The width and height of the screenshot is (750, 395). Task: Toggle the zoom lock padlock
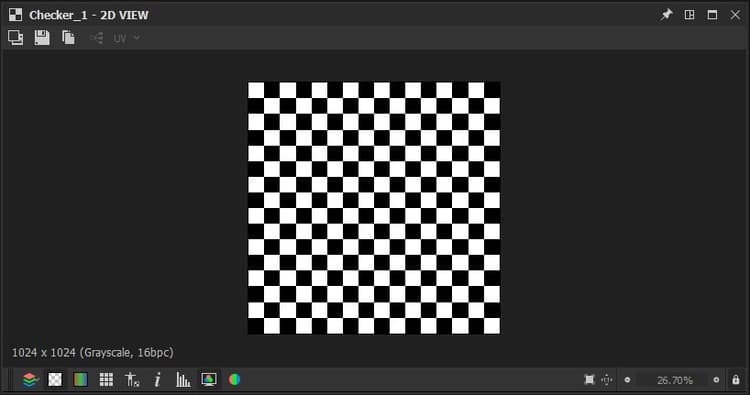pos(736,380)
